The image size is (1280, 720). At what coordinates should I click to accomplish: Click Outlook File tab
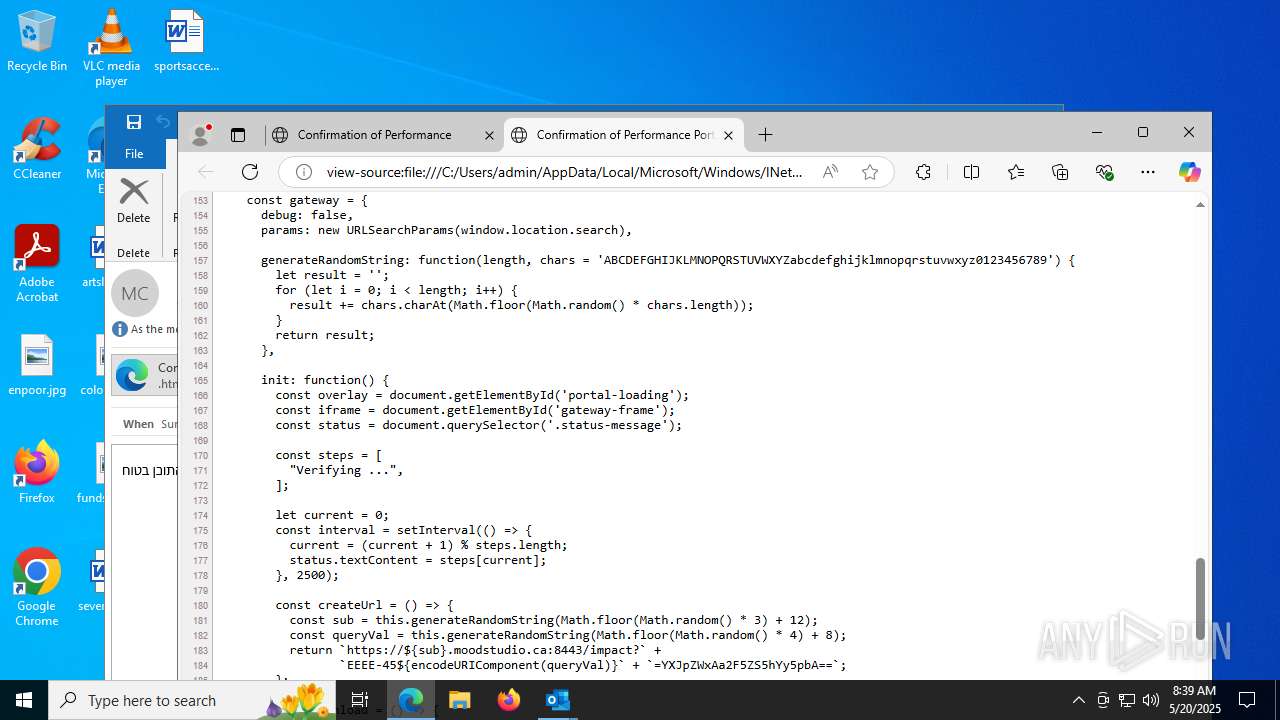pos(134,153)
